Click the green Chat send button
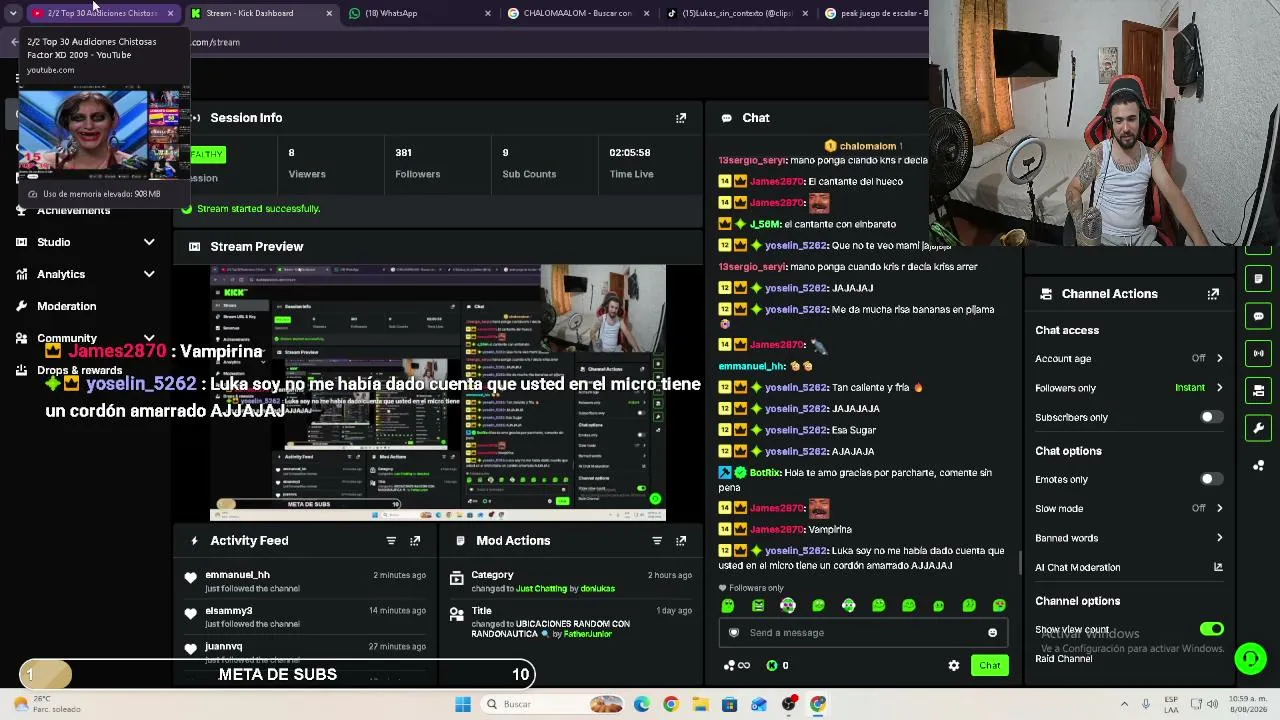This screenshot has height=720, width=1280. click(989, 666)
